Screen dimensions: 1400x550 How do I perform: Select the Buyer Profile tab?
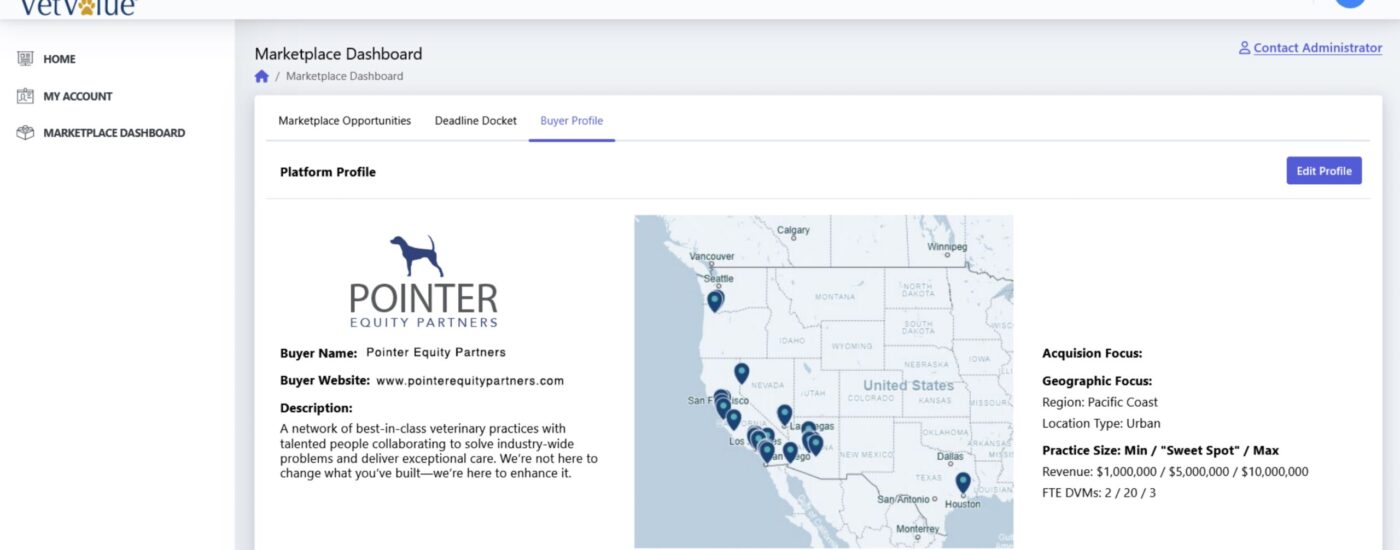(x=572, y=121)
